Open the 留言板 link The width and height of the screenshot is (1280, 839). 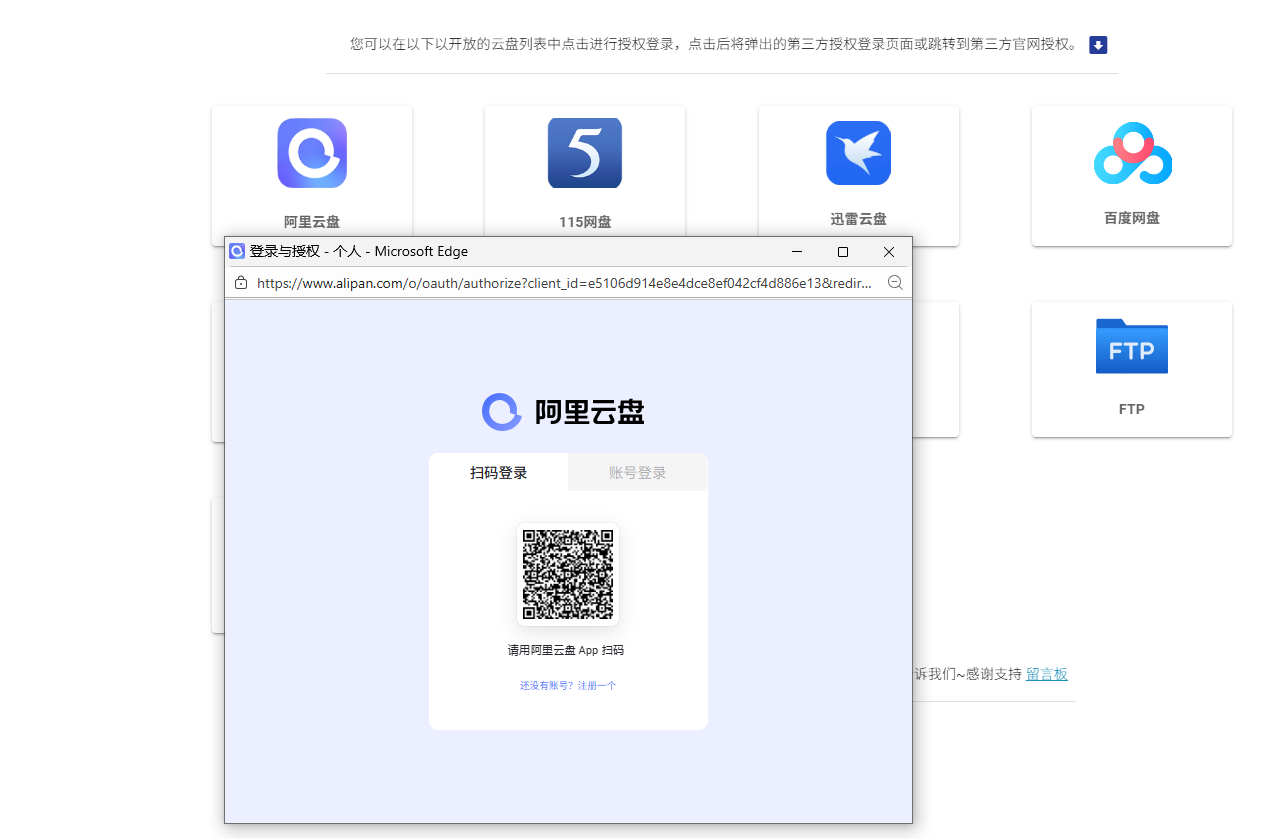[x=1047, y=673]
